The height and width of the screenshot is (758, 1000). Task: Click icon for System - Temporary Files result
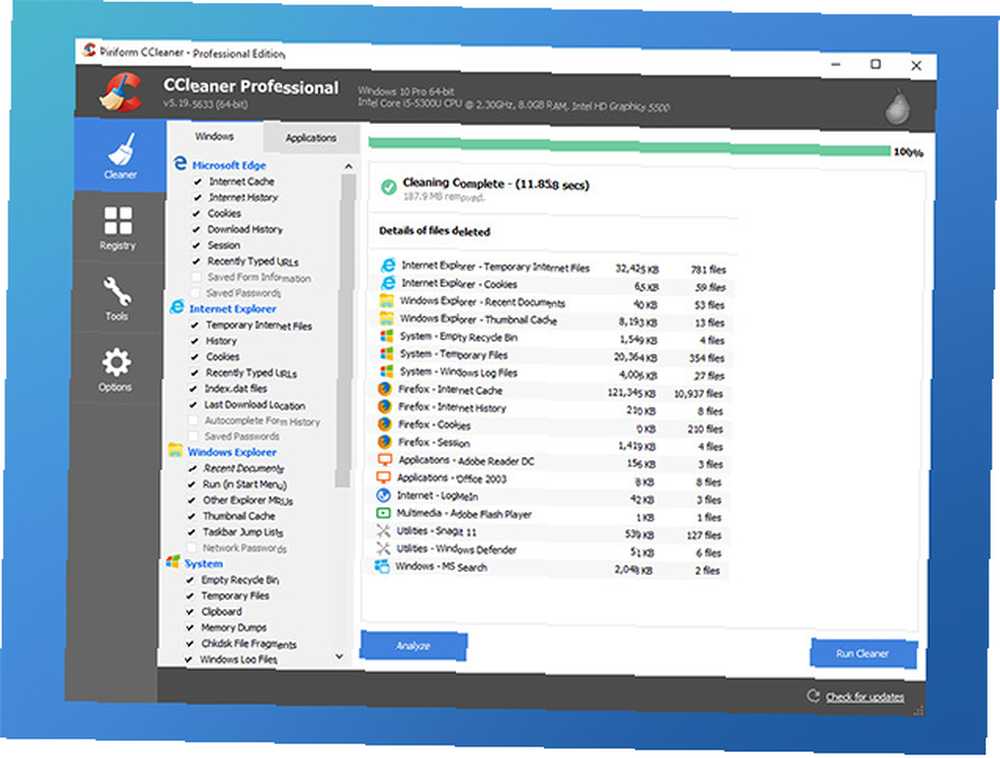pos(386,353)
